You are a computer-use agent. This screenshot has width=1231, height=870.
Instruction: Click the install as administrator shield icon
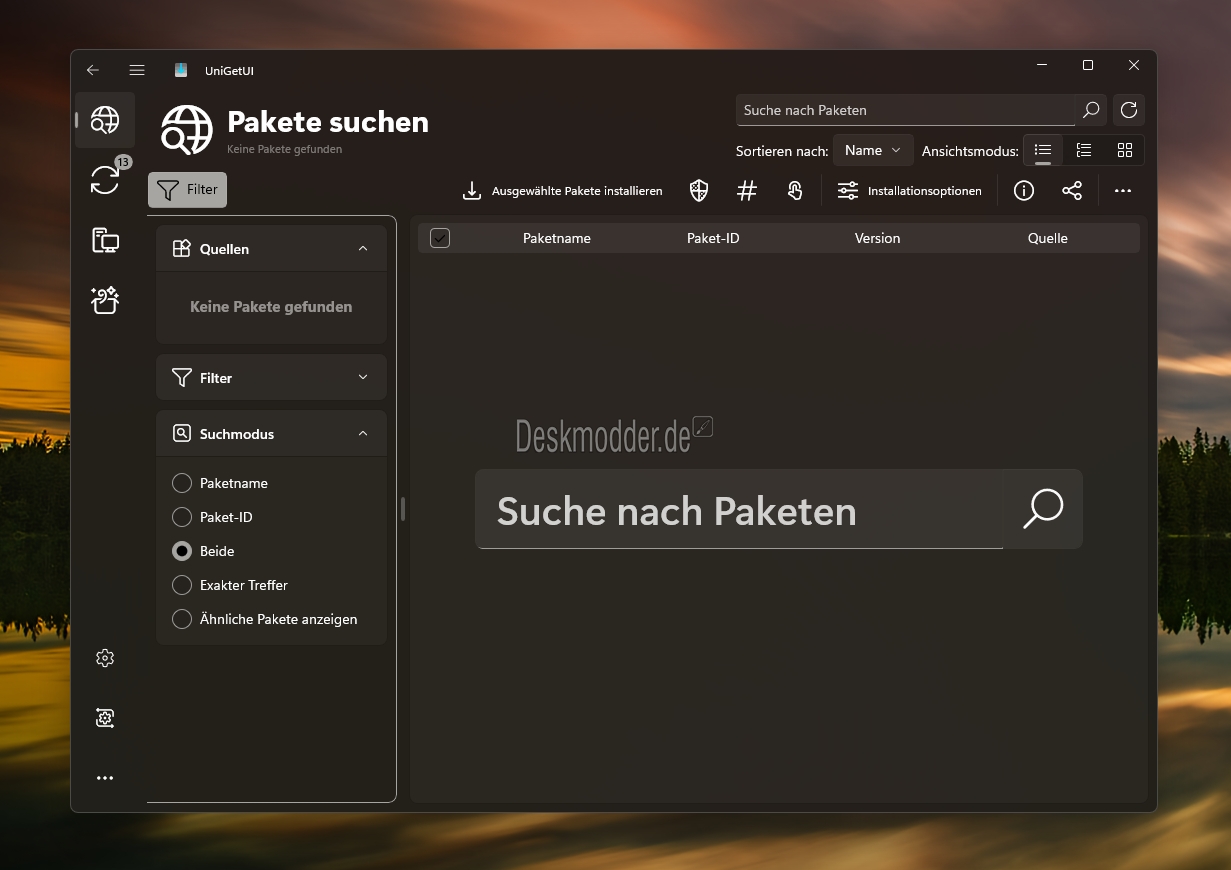click(700, 191)
